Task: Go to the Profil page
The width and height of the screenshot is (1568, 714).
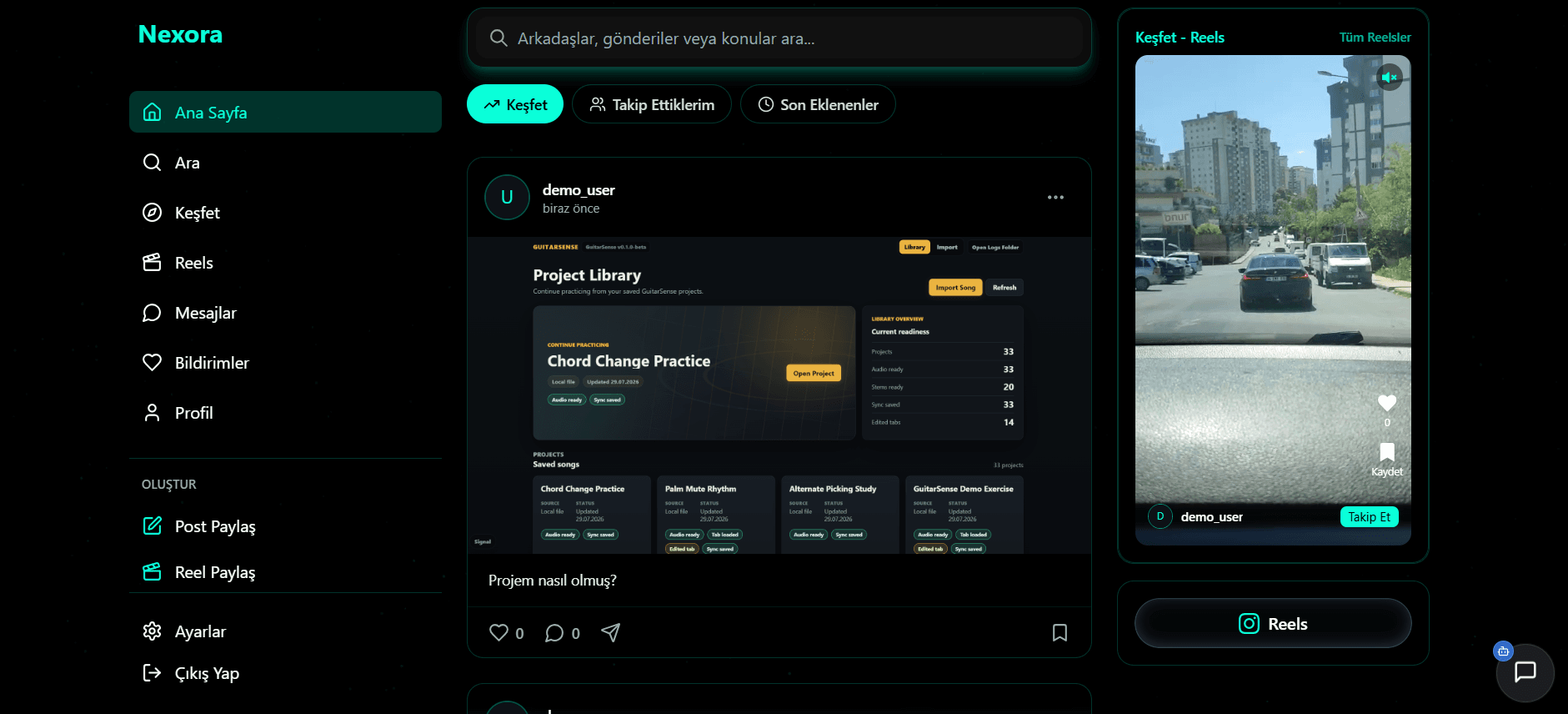Action: coord(285,413)
